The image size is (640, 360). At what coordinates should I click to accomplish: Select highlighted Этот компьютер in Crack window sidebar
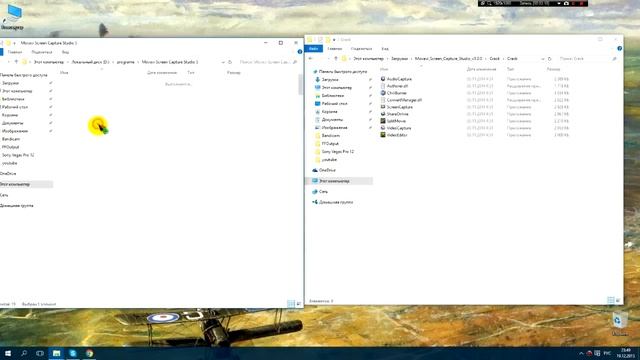(339, 181)
